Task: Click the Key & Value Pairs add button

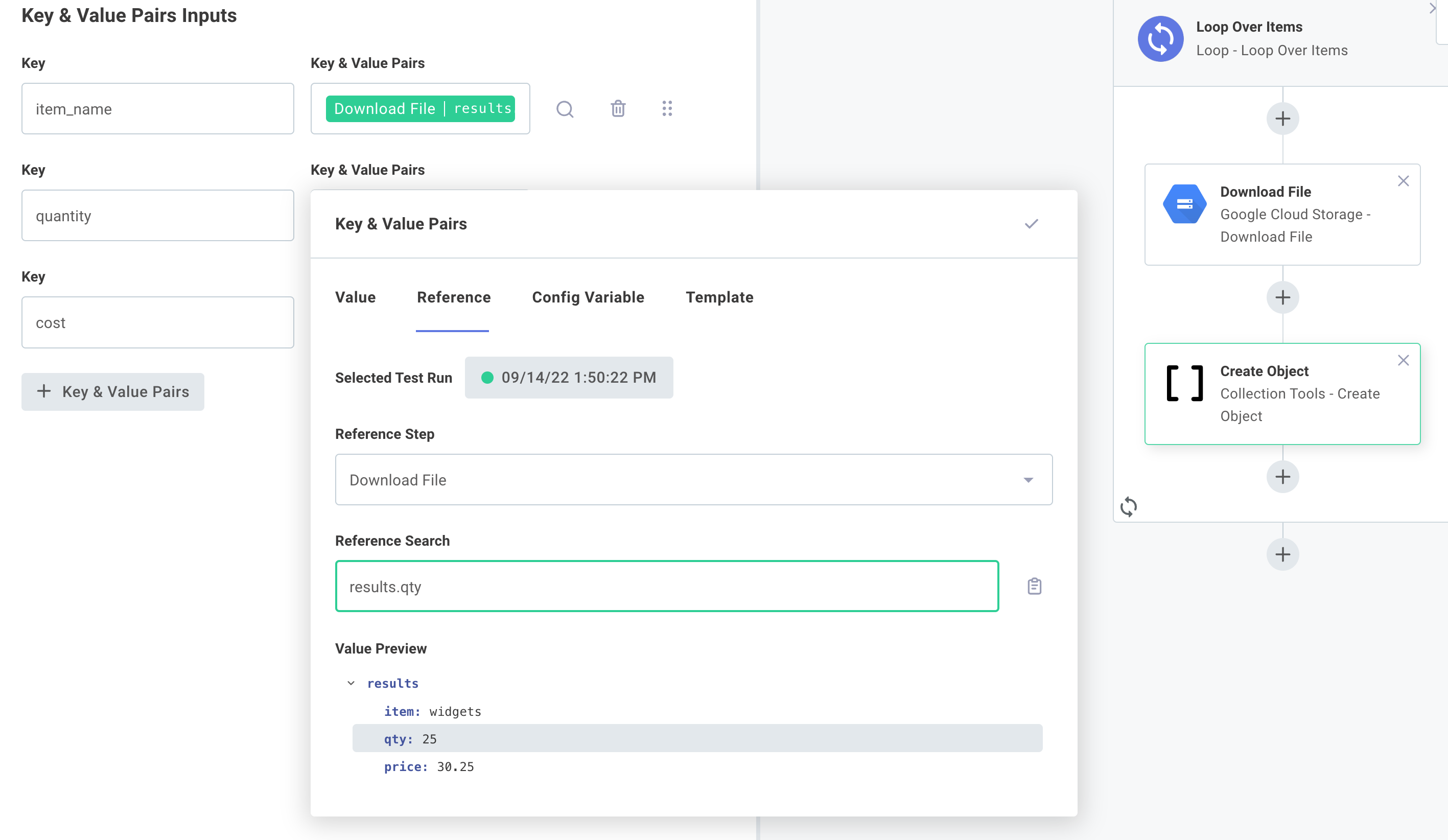Action: coord(112,391)
